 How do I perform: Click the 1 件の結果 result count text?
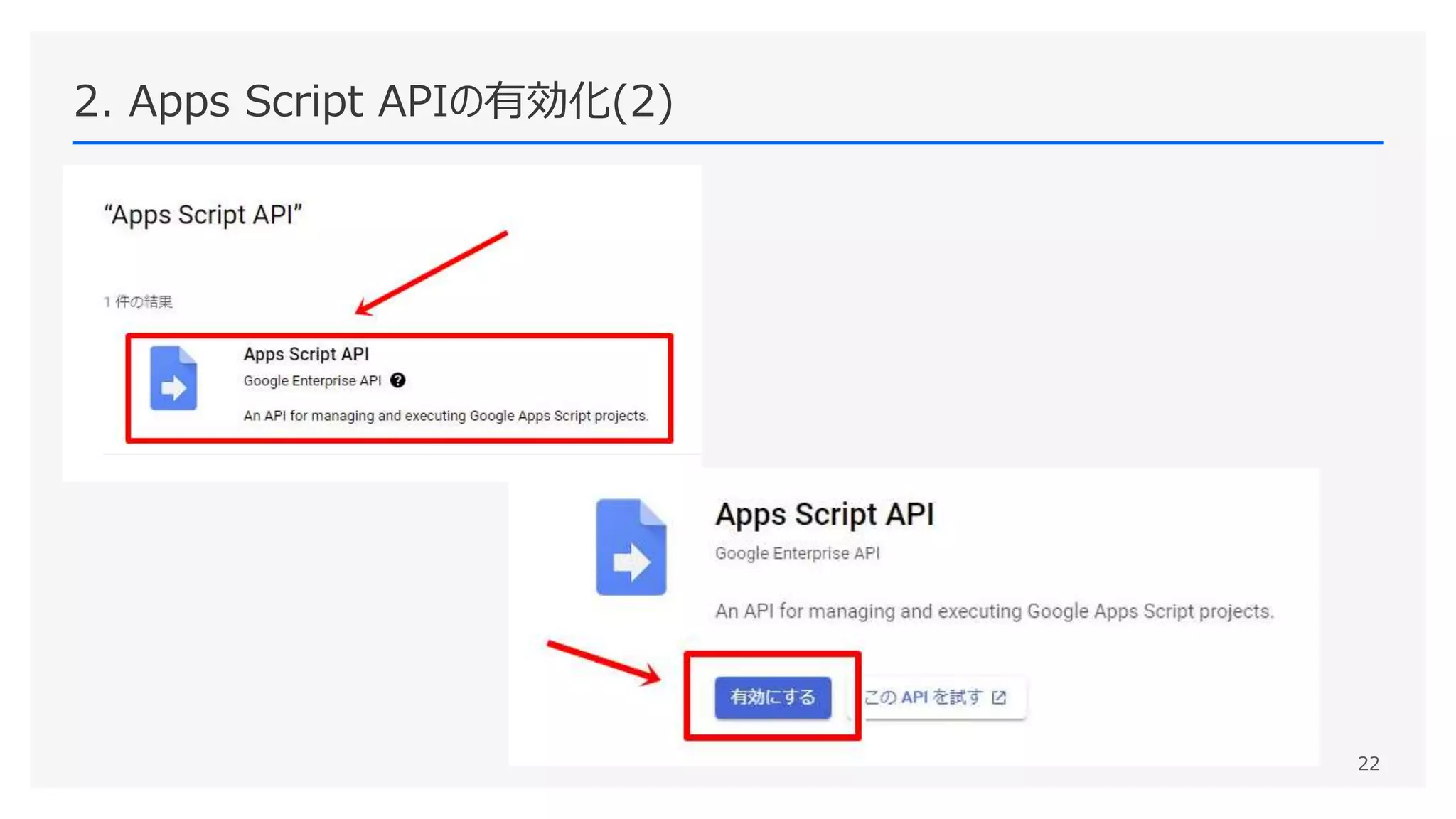click(139, 302)
